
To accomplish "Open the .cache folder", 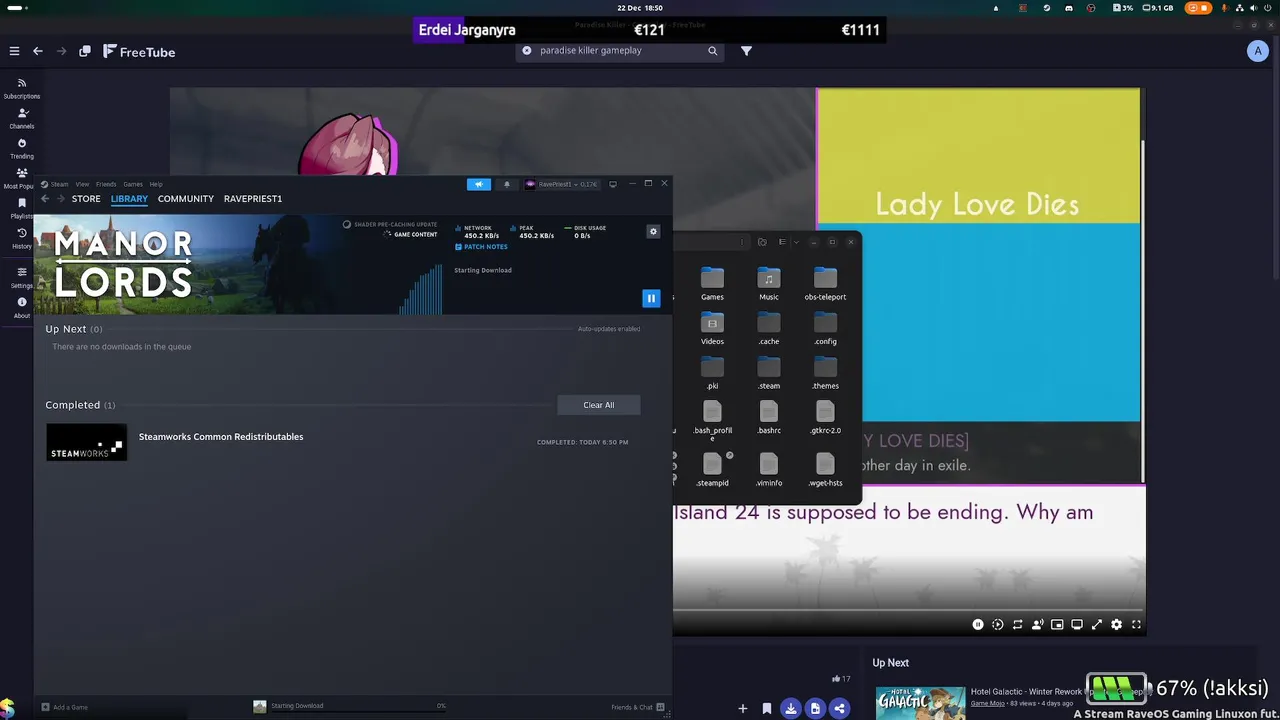I will [x=768, y=329].
